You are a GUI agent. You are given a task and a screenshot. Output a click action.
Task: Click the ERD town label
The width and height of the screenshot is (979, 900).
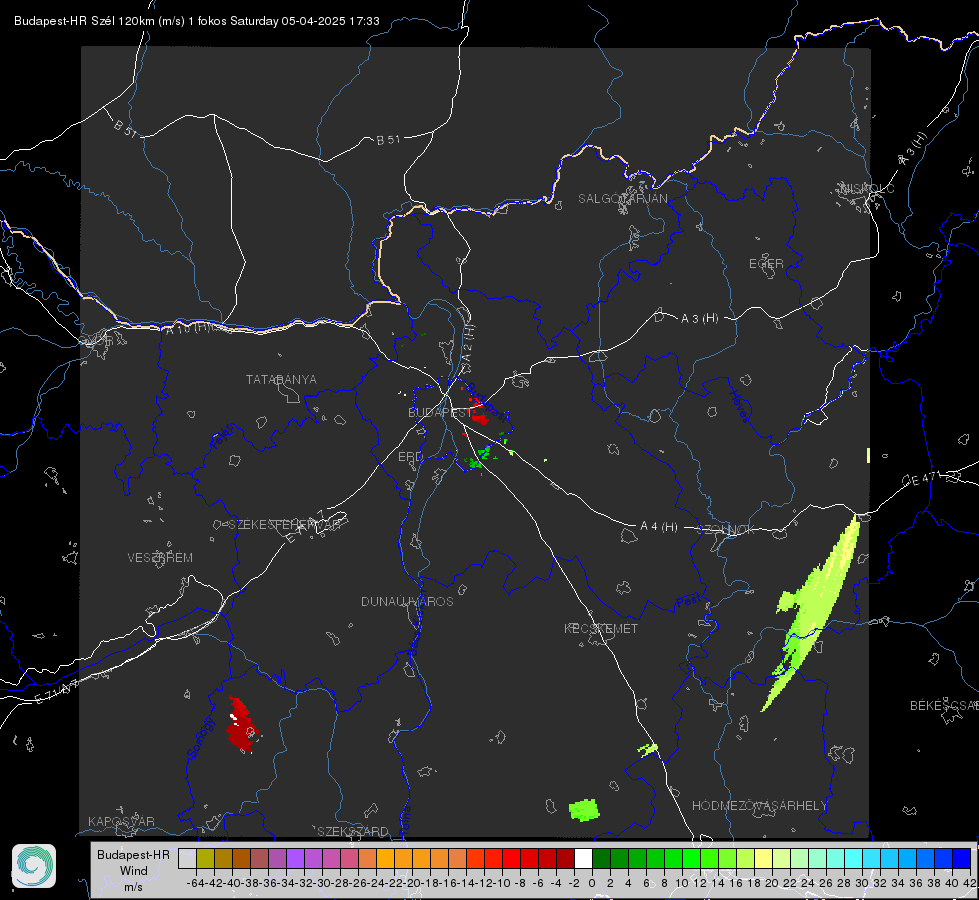pos(410,457)
